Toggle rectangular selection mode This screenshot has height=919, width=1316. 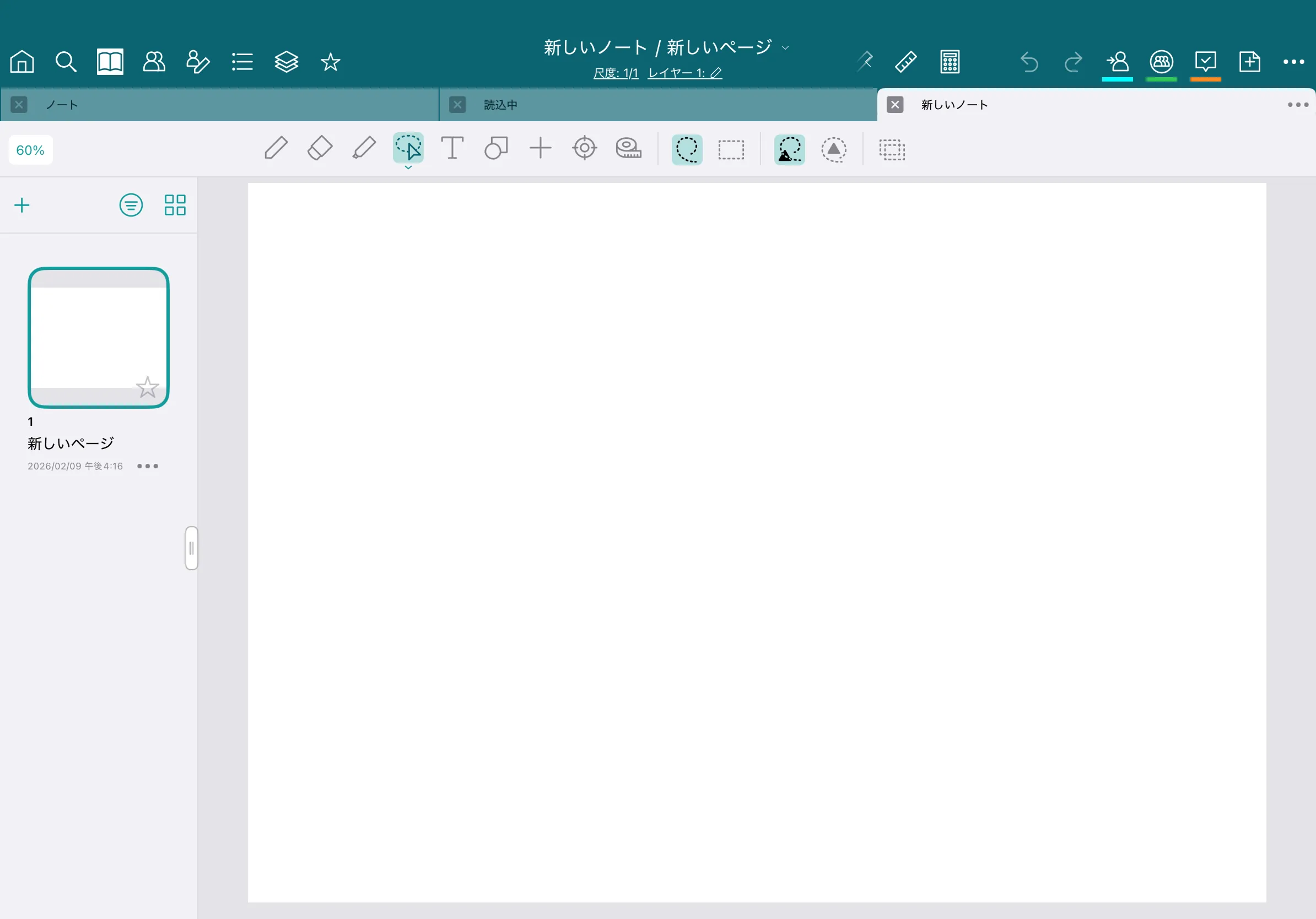coord(731,149)
